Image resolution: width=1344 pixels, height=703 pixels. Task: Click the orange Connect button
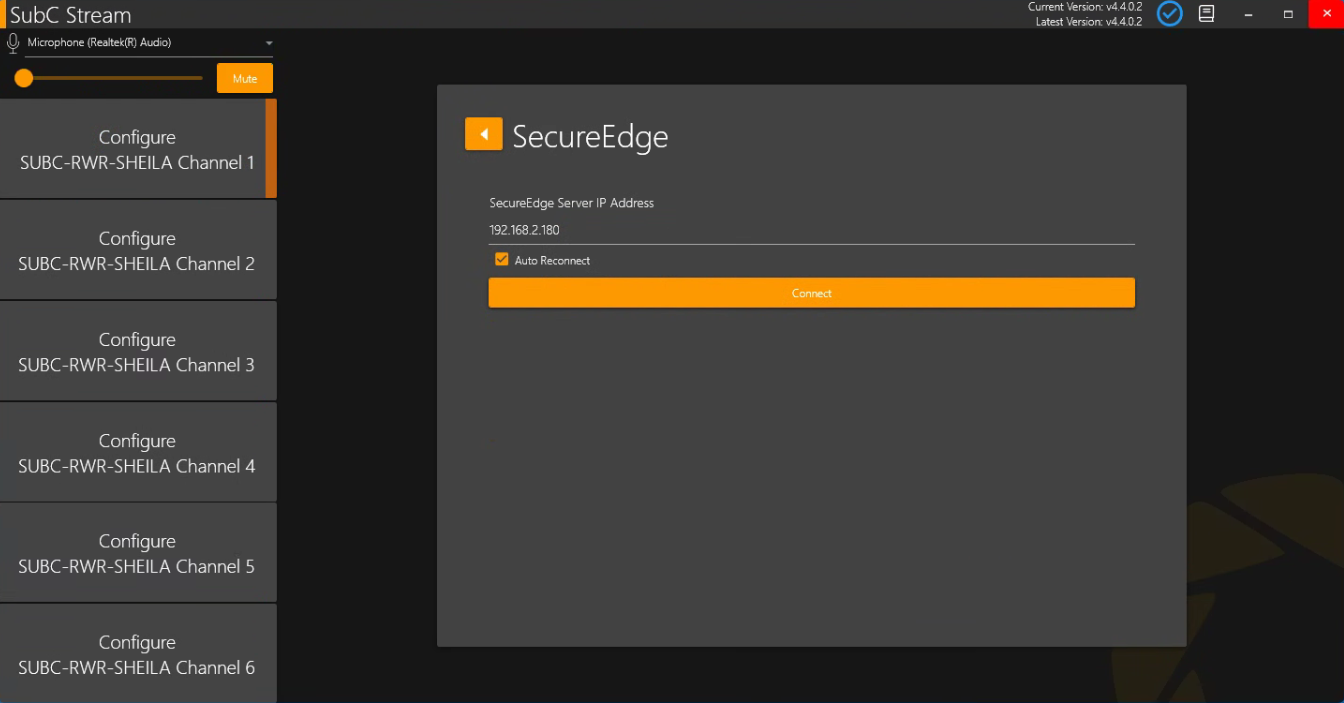click(811, 293)
